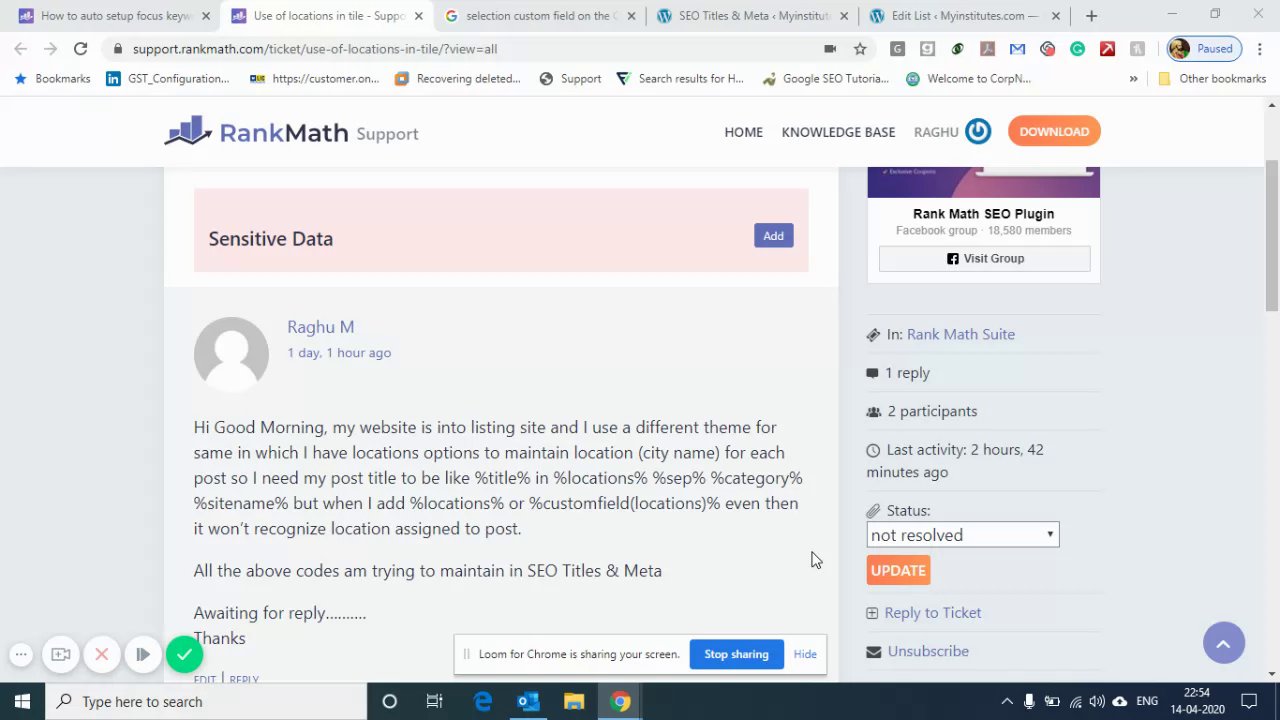Open the Other bookmarks folder

coord(1212,78)
